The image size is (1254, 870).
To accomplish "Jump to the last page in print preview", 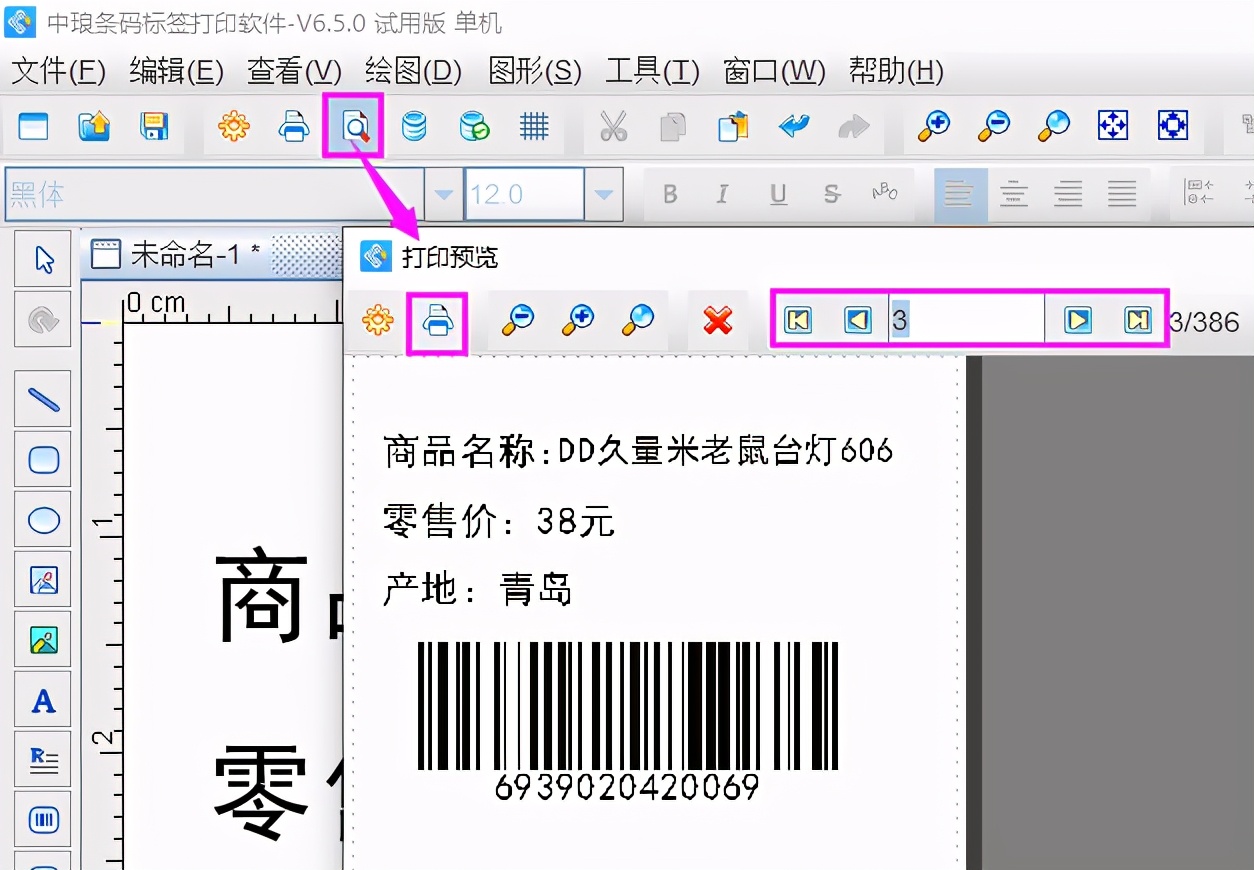I will click(1138, 320).
